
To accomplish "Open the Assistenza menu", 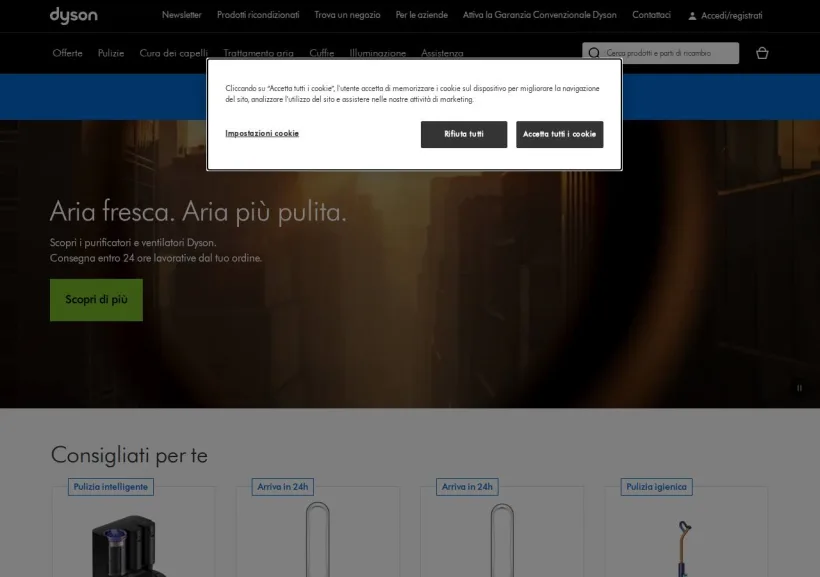I will point(442,53).
